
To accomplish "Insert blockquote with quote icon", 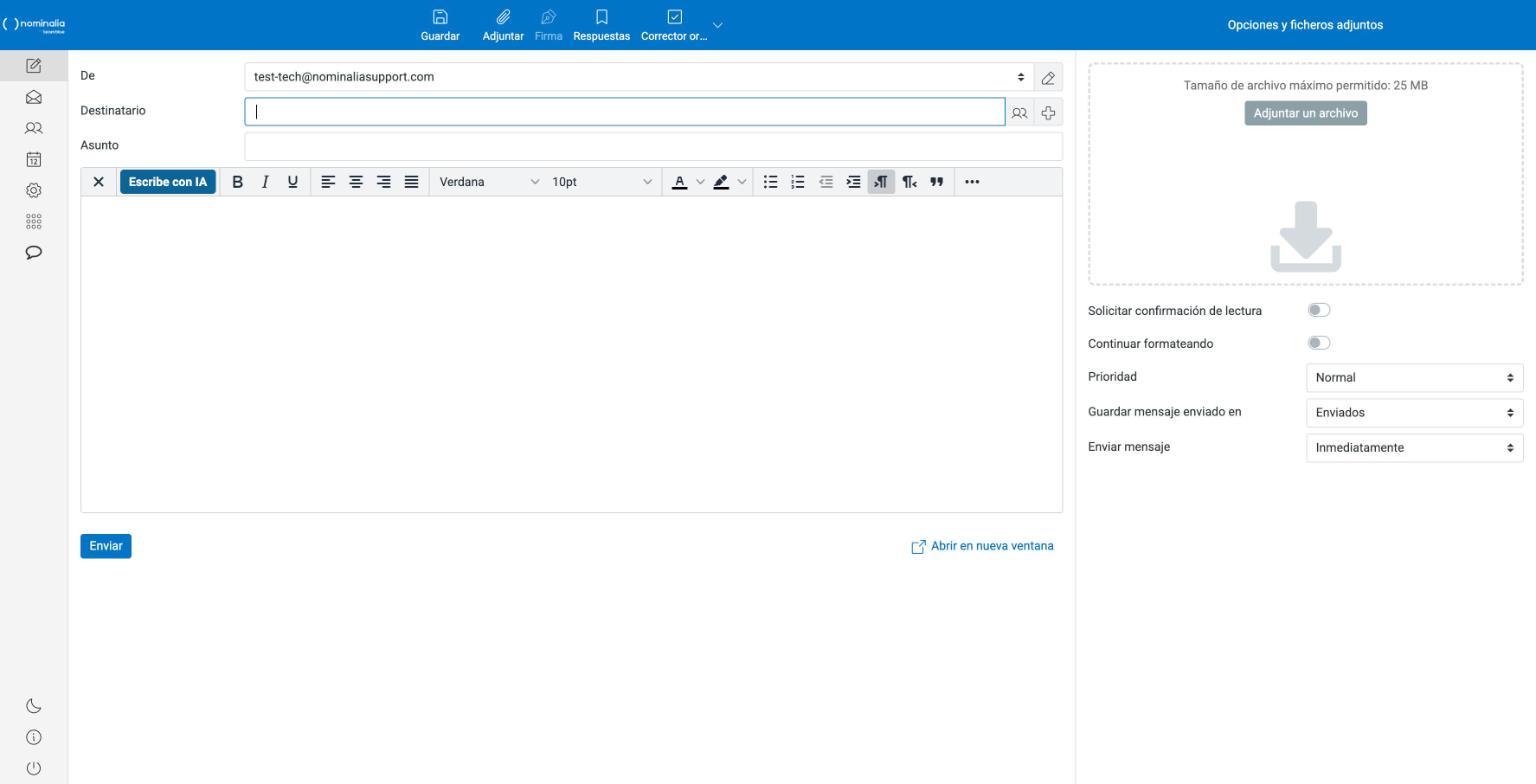I will coord(937,182).
